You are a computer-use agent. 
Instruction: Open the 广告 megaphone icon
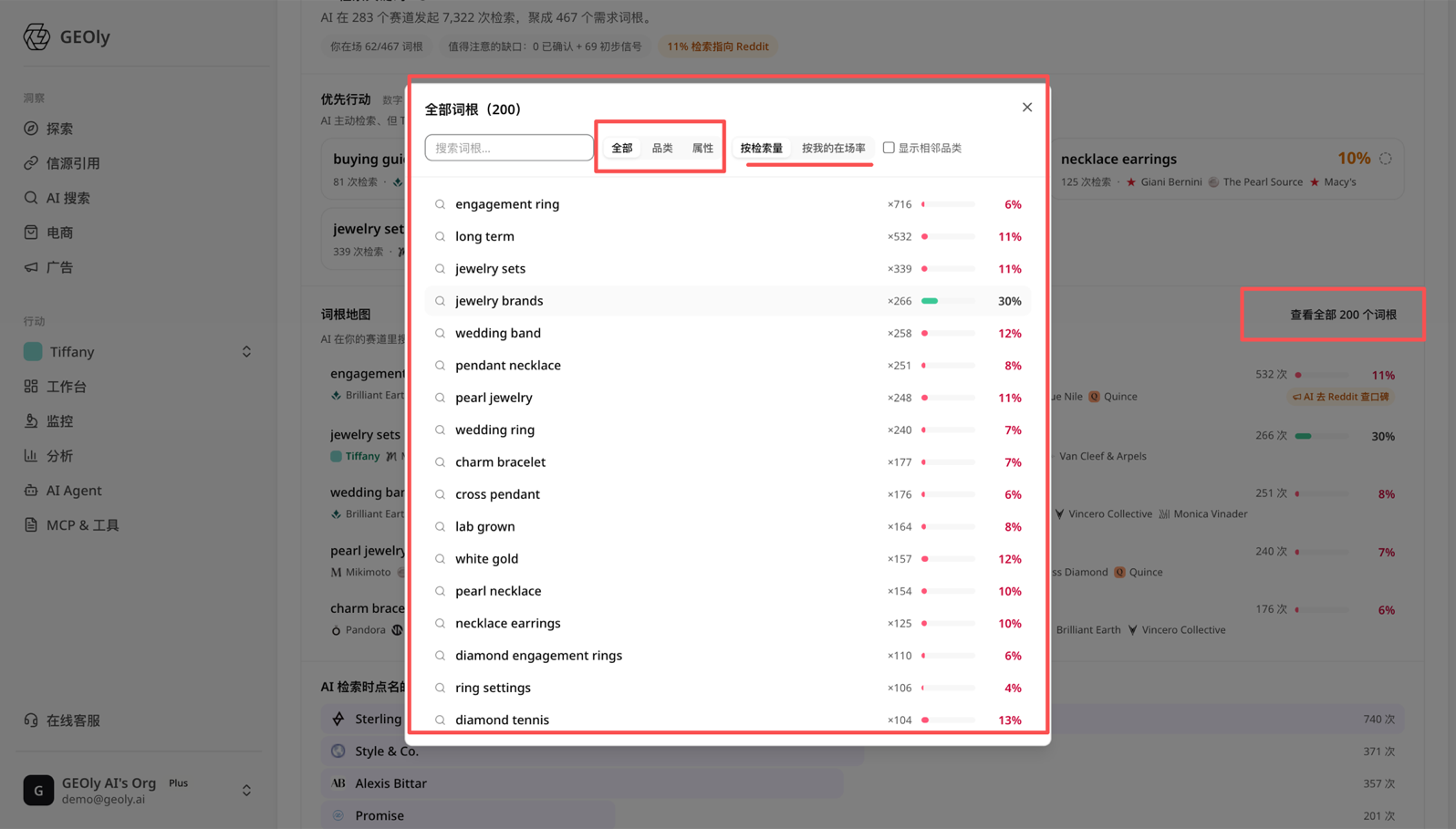click(31, 267)
